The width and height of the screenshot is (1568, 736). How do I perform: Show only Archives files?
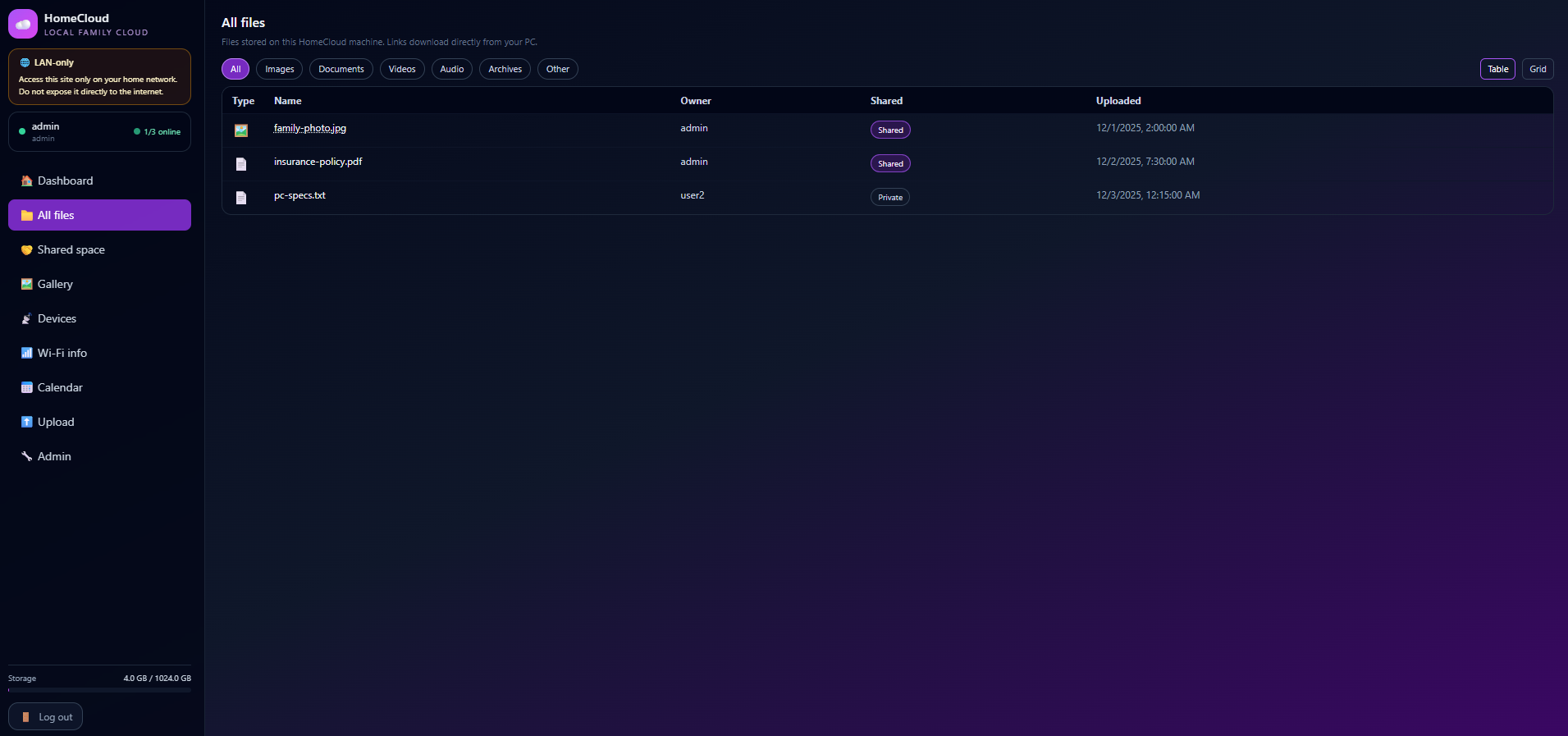[x=505, y=69]
